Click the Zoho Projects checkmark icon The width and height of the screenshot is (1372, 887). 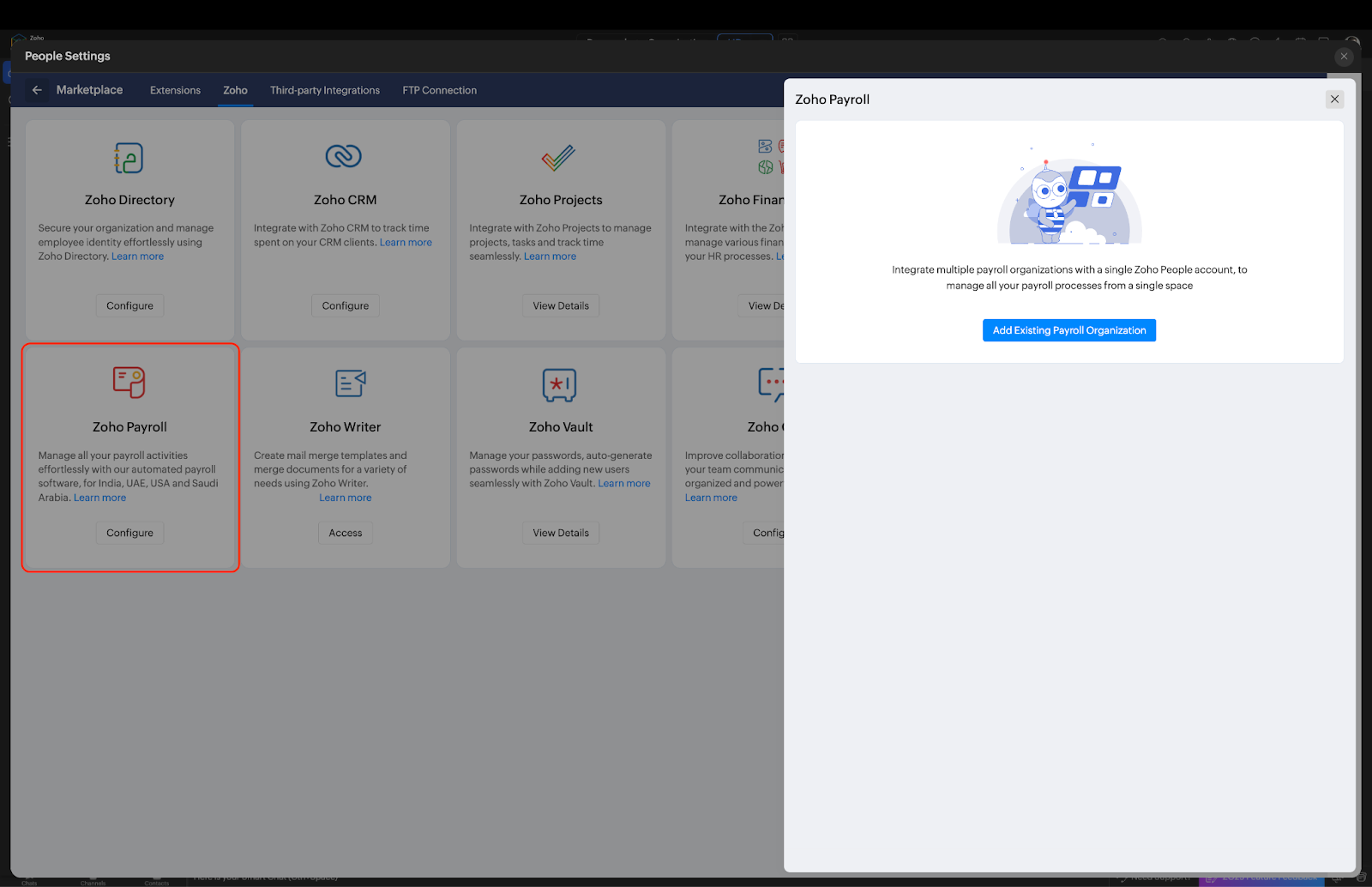coord(558,158)
